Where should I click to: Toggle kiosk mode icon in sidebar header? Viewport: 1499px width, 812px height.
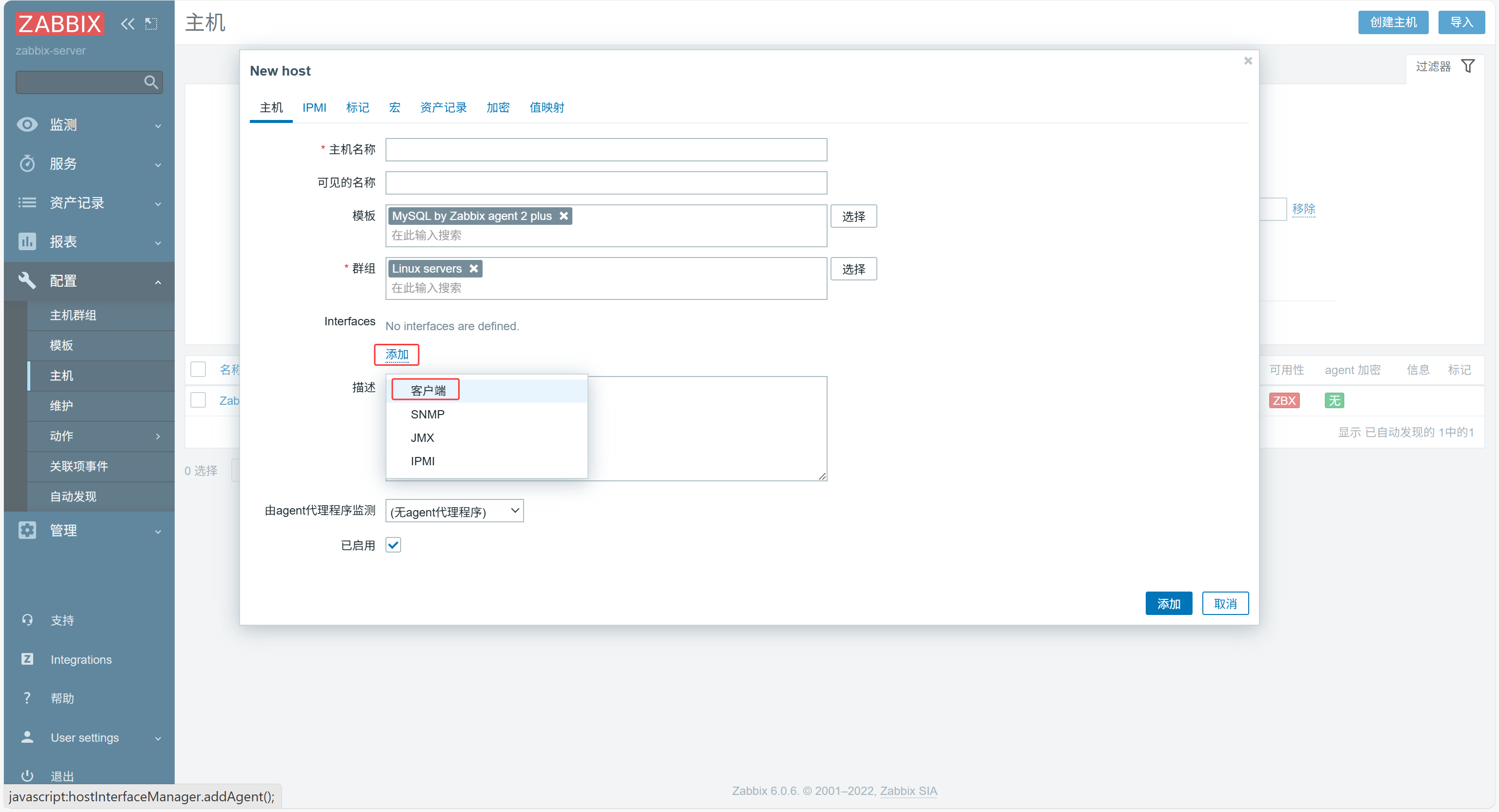(x=151, y=24)
